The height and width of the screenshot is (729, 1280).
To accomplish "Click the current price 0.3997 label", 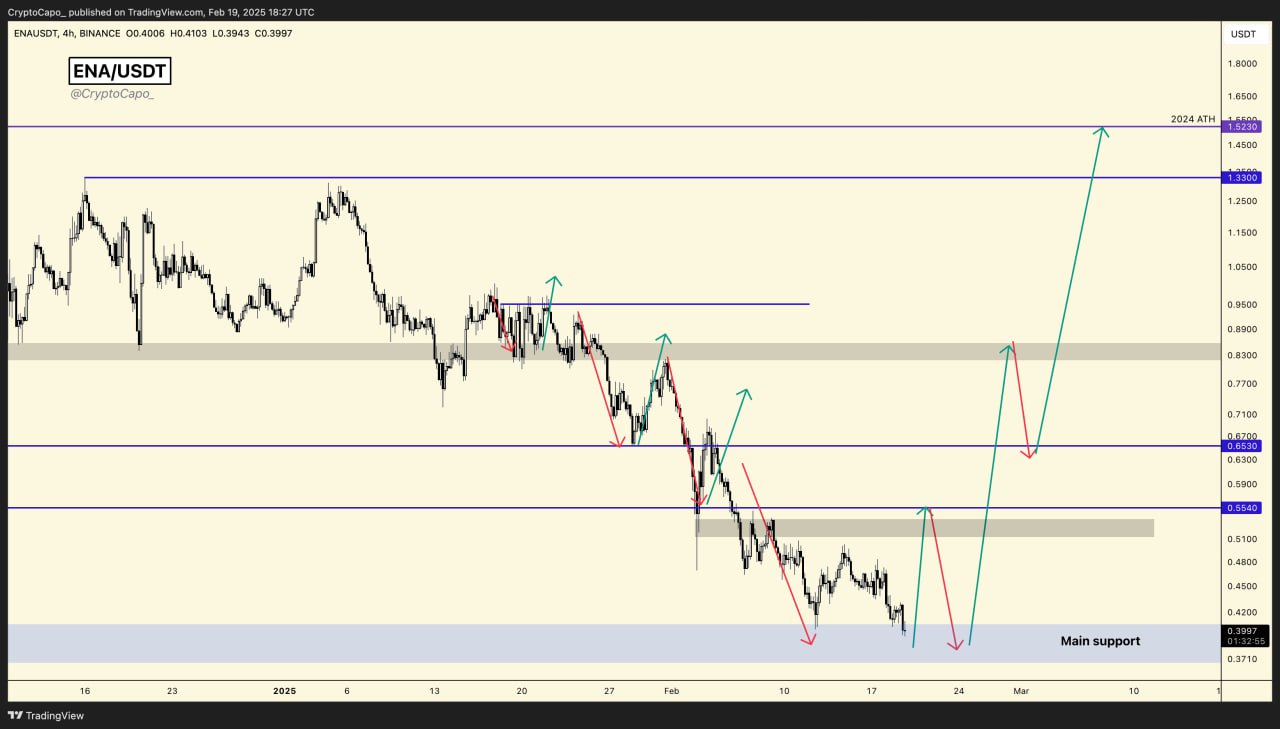I will coord(1245,631).
